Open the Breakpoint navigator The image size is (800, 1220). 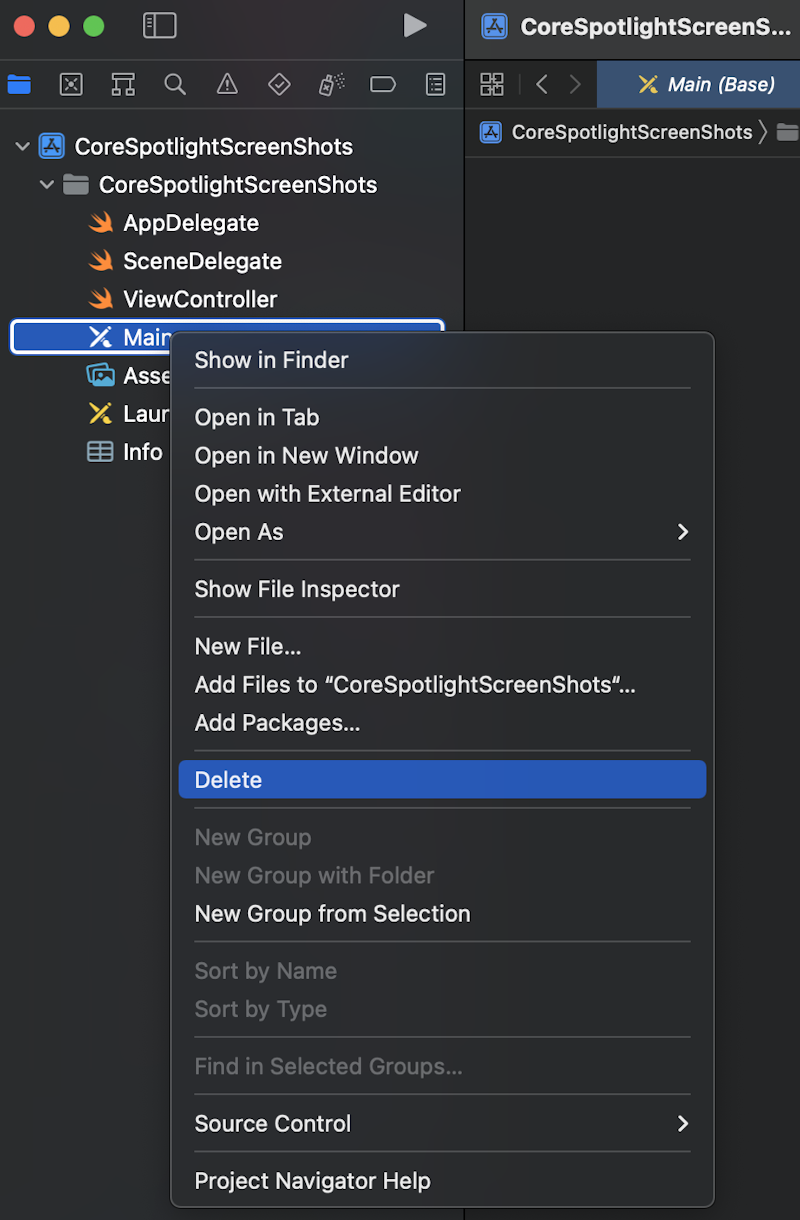383,84
